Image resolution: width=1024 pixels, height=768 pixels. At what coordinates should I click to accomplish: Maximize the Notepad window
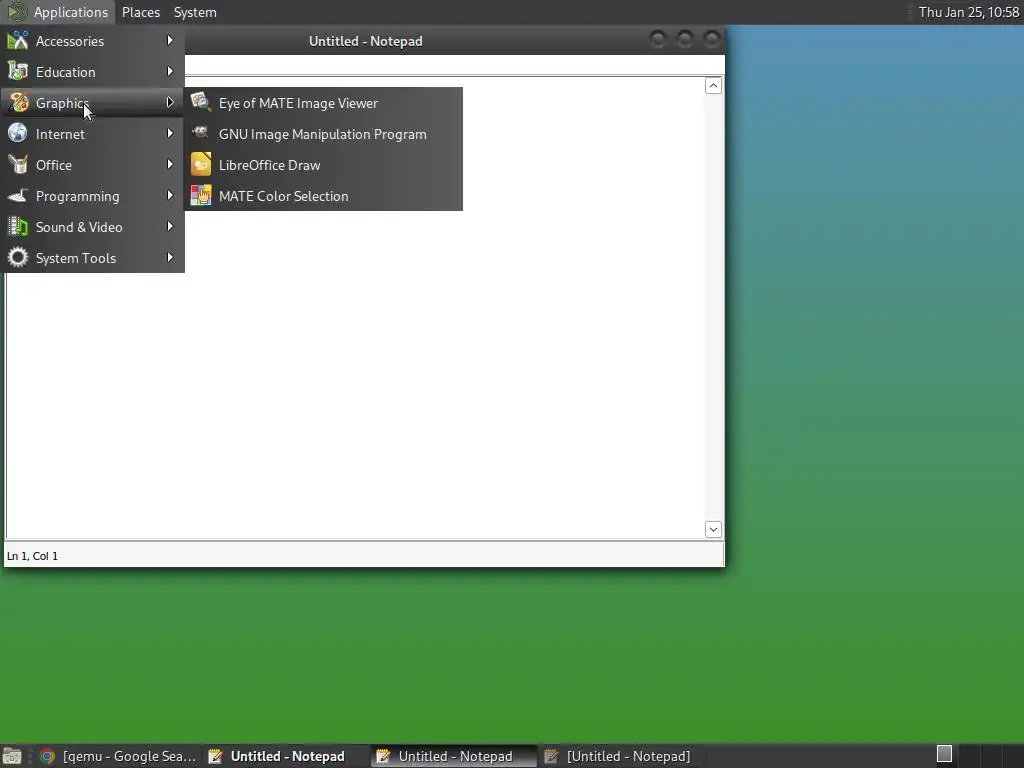point(684,40)
